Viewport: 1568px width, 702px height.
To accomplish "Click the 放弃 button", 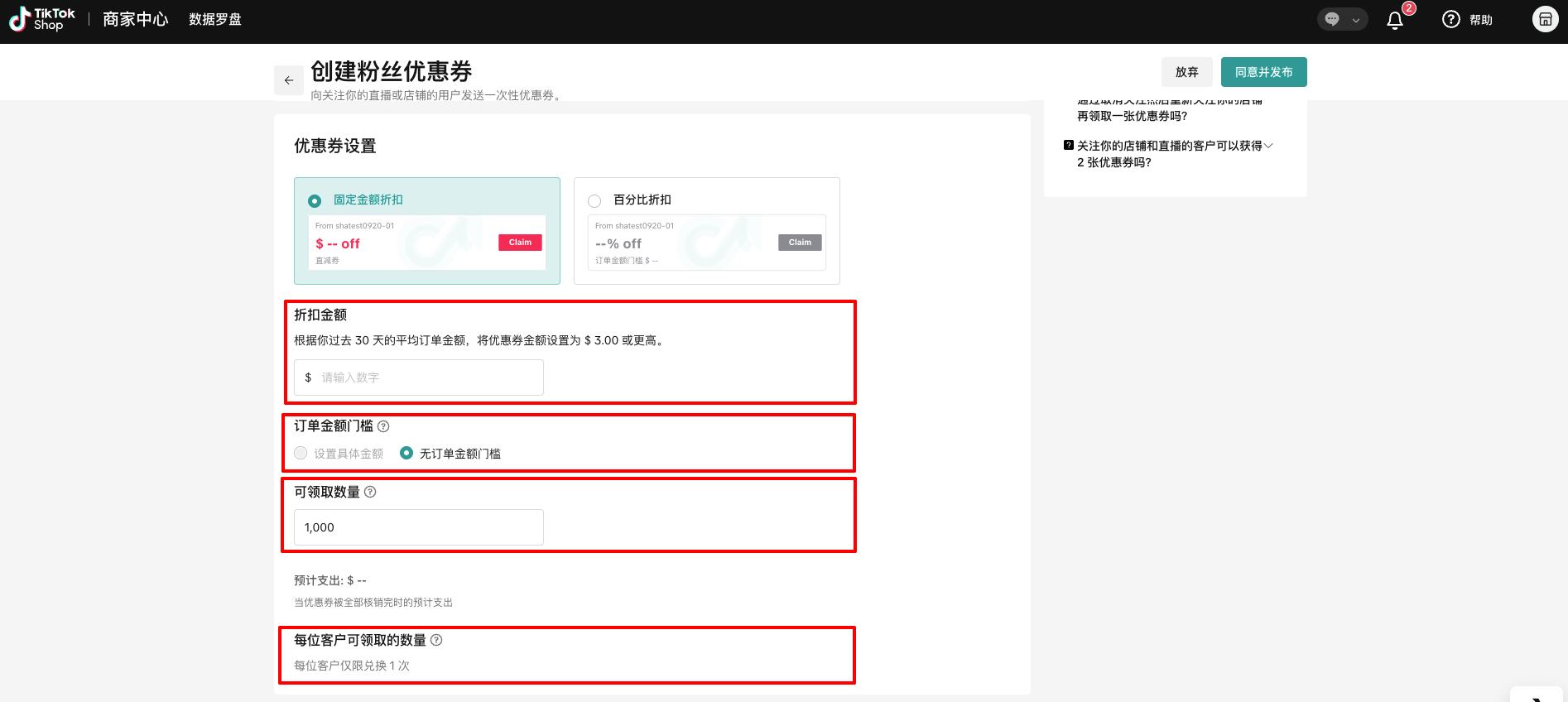I will click(x=1186, y=72).
